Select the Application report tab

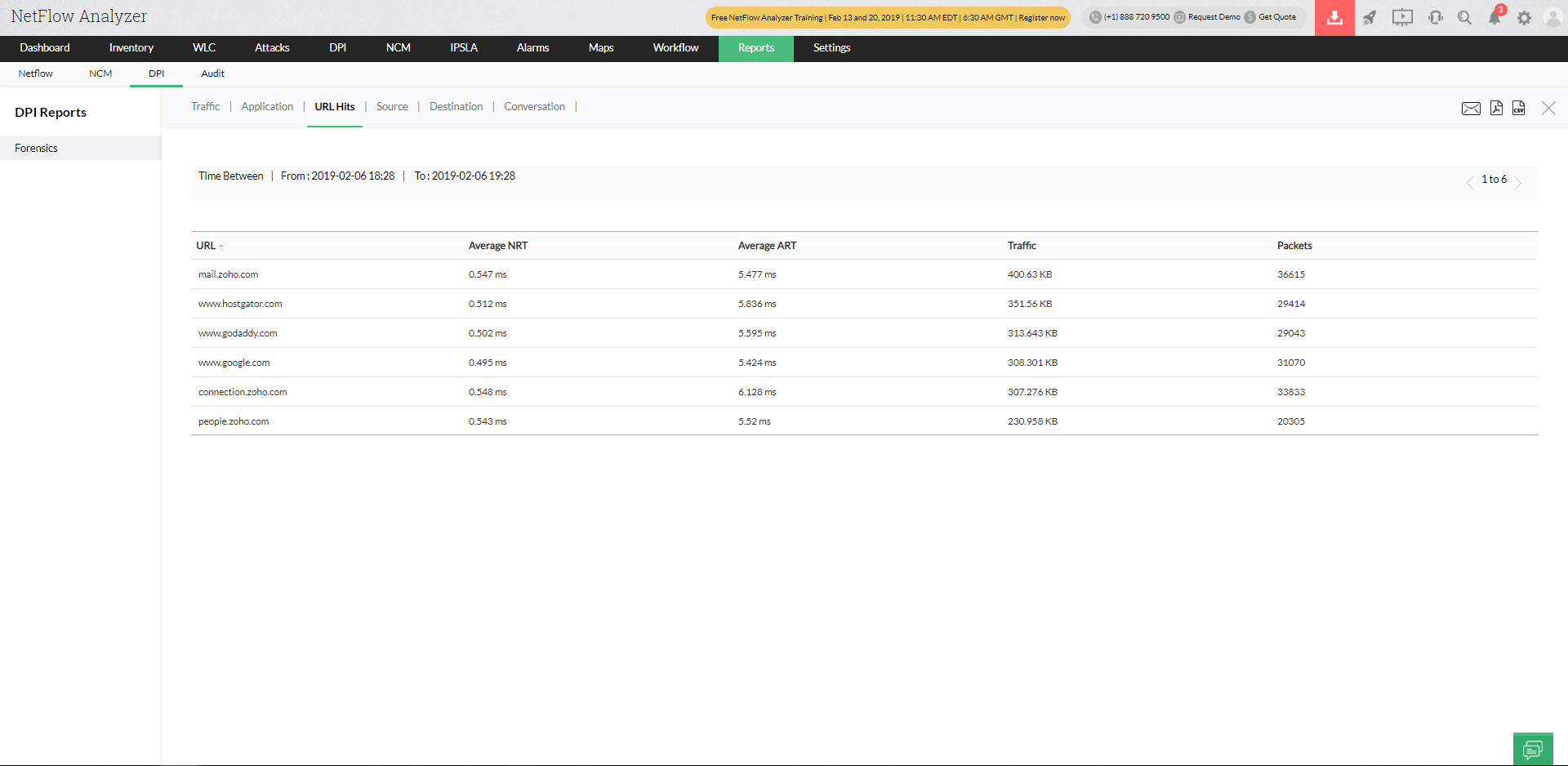tap(267, 107)
